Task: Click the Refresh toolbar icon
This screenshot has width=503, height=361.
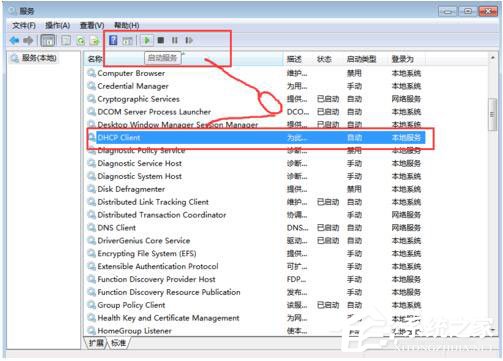Action: [x=81, y=41]
